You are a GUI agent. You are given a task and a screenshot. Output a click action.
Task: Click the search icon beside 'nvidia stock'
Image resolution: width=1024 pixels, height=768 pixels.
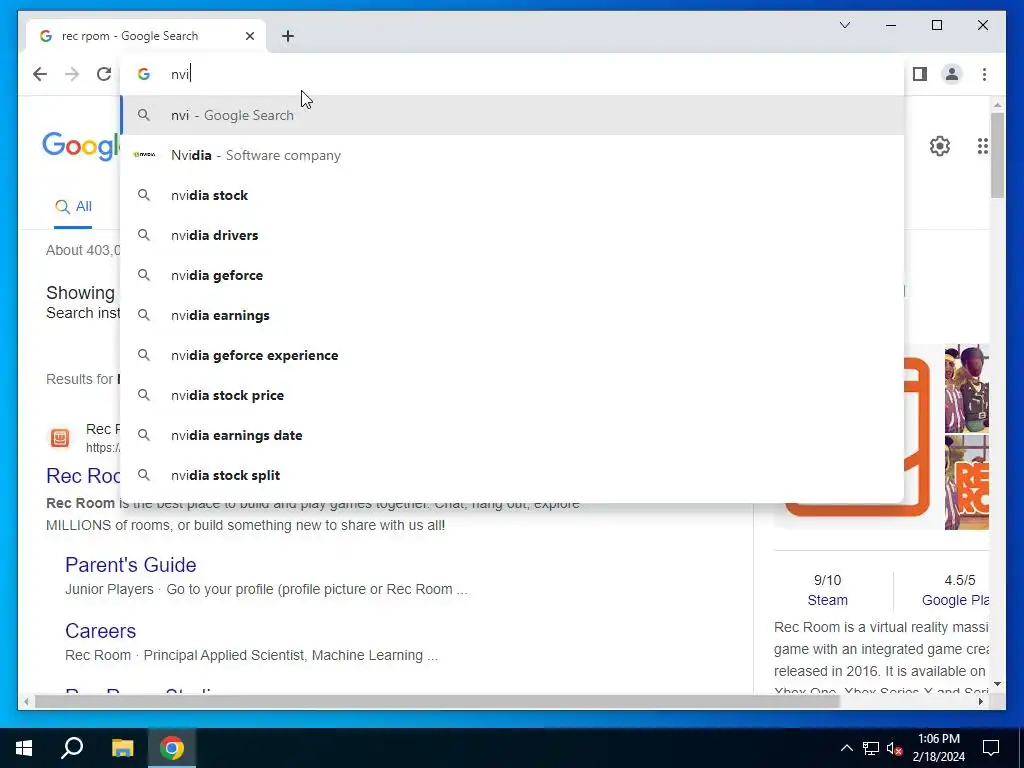click(144, 195)
